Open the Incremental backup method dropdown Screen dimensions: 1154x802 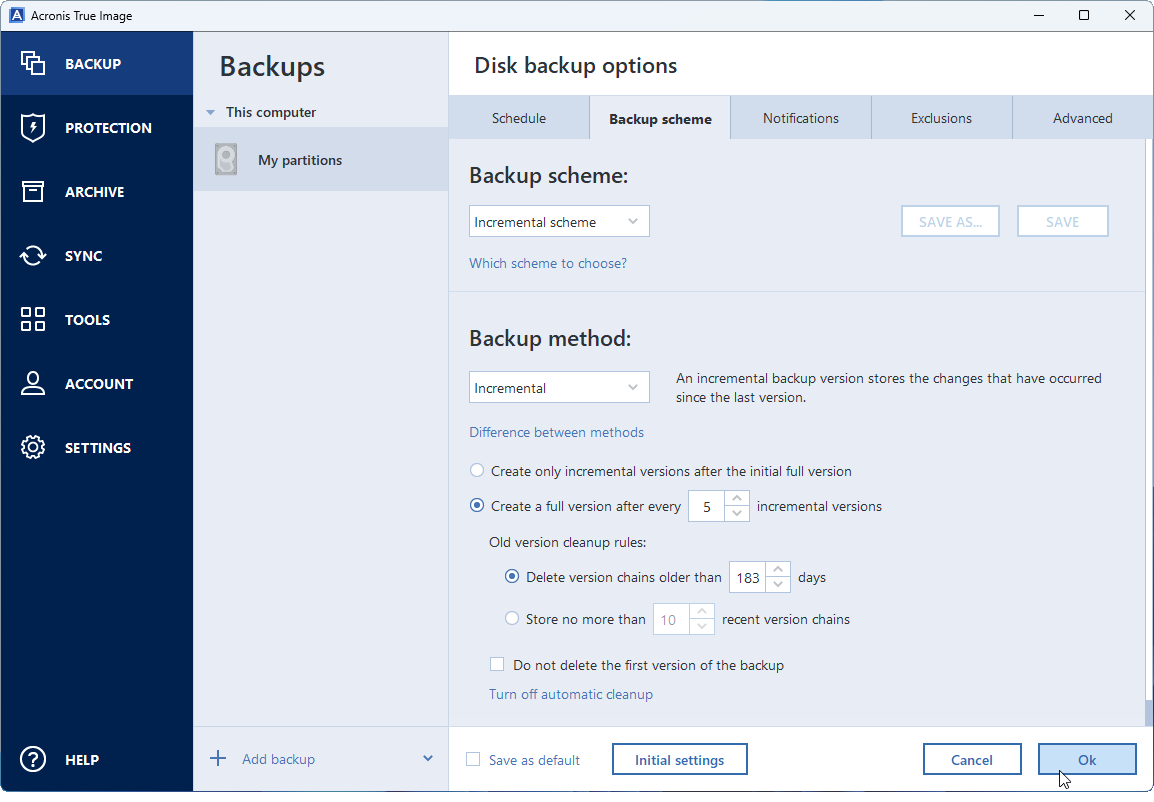[x=559, y=387]
